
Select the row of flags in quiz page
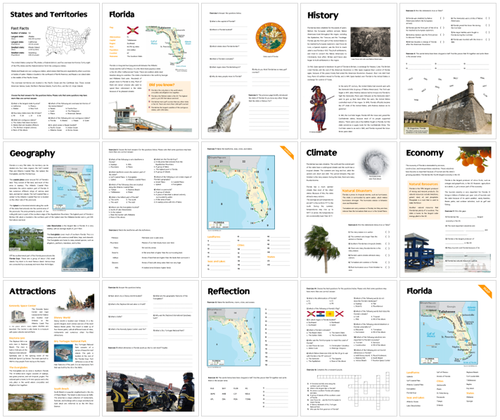click(x=325, y=314)
